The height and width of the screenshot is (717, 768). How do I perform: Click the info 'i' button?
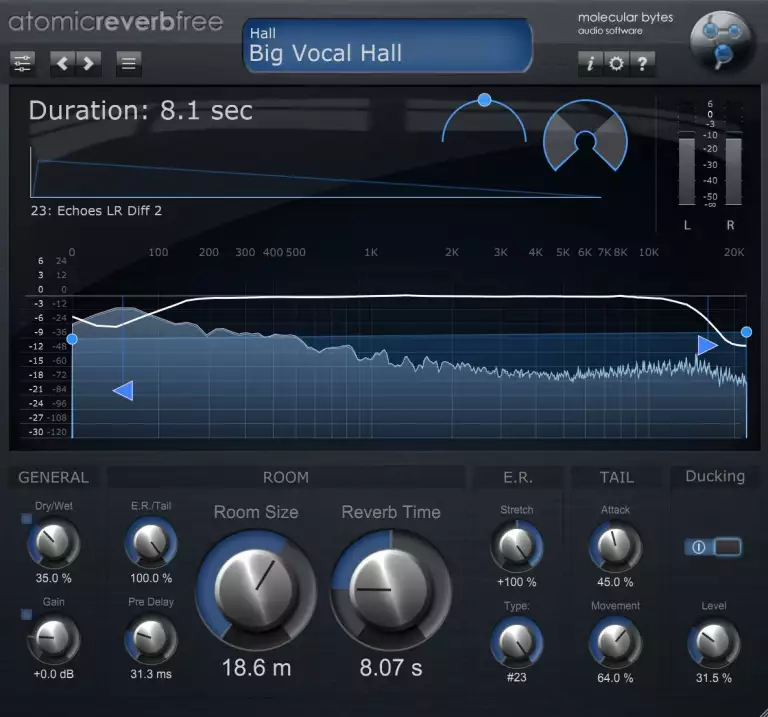point(590,64)
